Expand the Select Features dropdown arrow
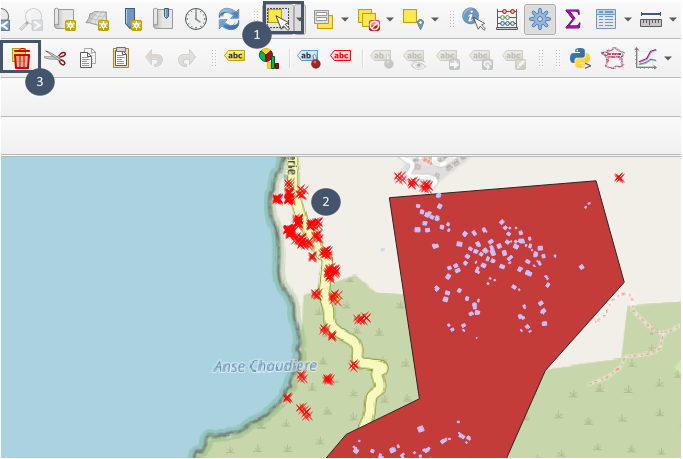The width and height of the screenshot is (683, 459). pos(299,19)
